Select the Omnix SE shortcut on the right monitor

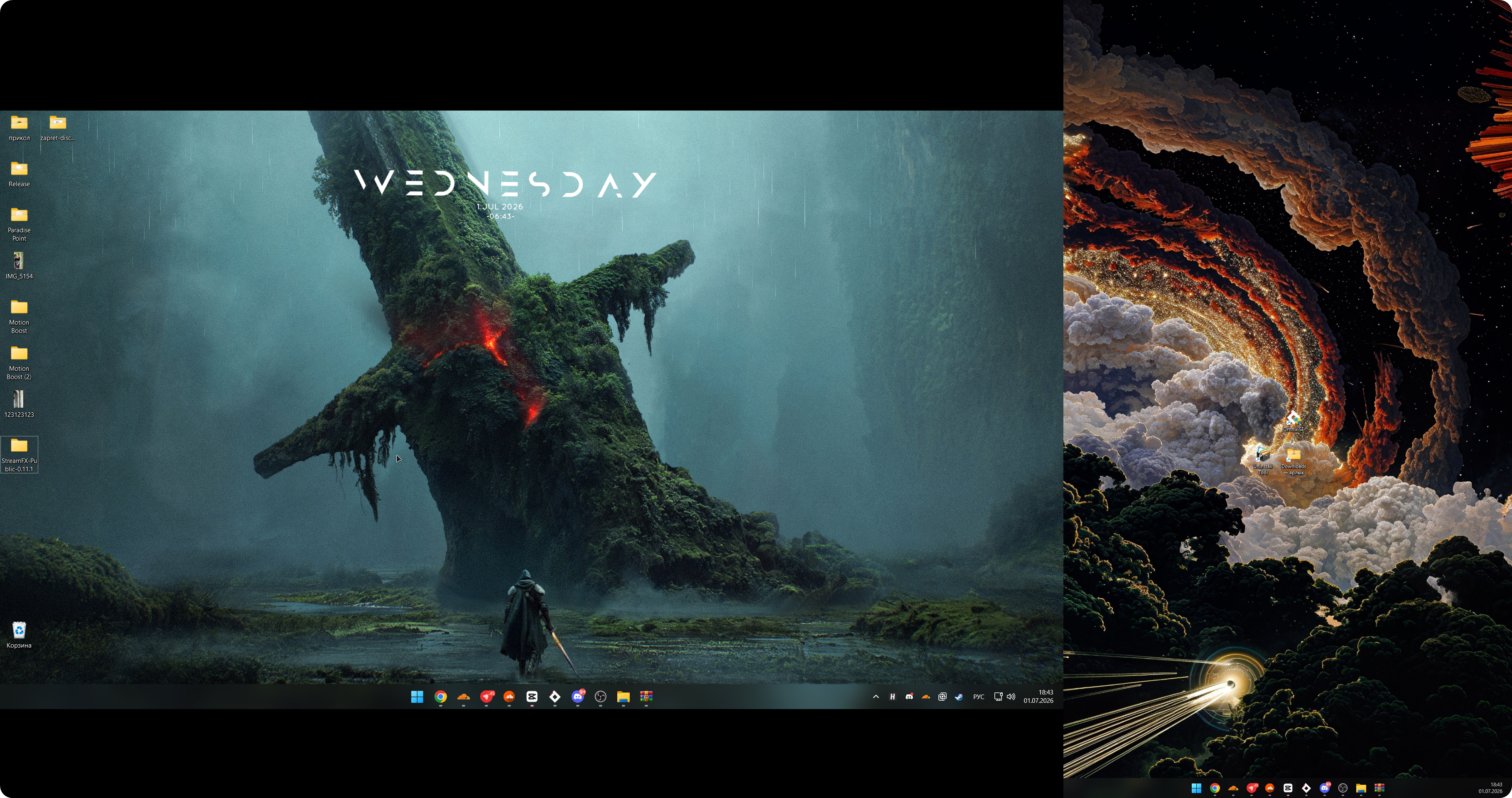pyautogui.click(x=1293, y=421)
